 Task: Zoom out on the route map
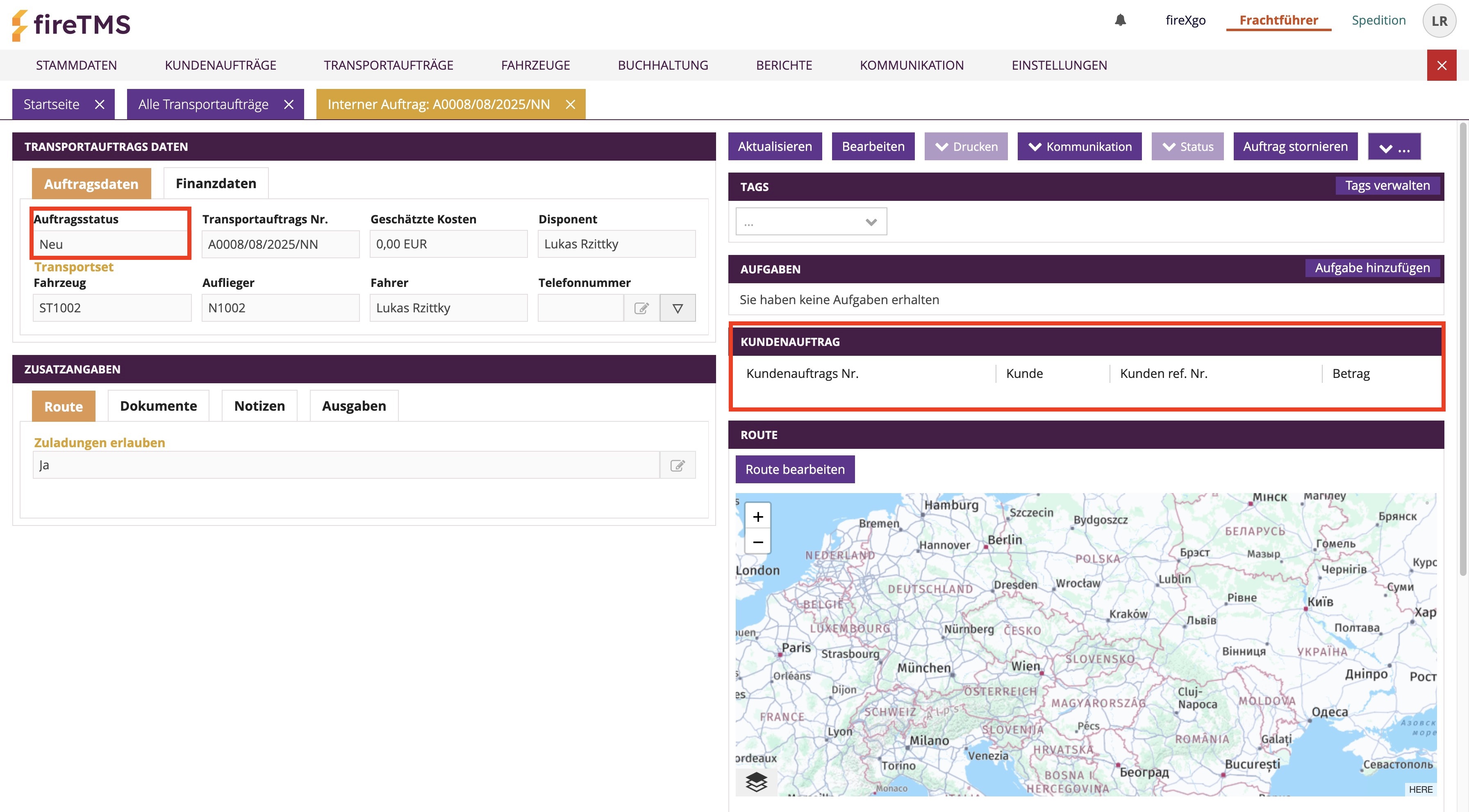pyautogui.click(x=758, y=542)
